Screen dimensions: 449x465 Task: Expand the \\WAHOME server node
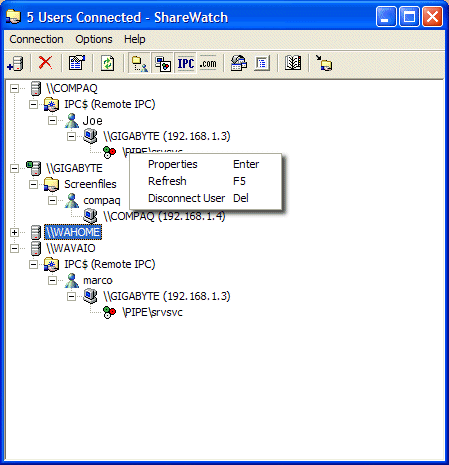coord(14,232)
